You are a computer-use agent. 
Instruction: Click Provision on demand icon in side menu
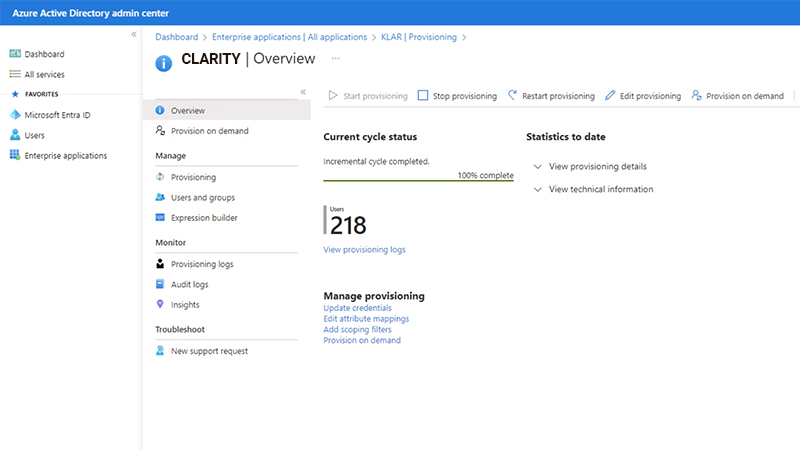160,131
